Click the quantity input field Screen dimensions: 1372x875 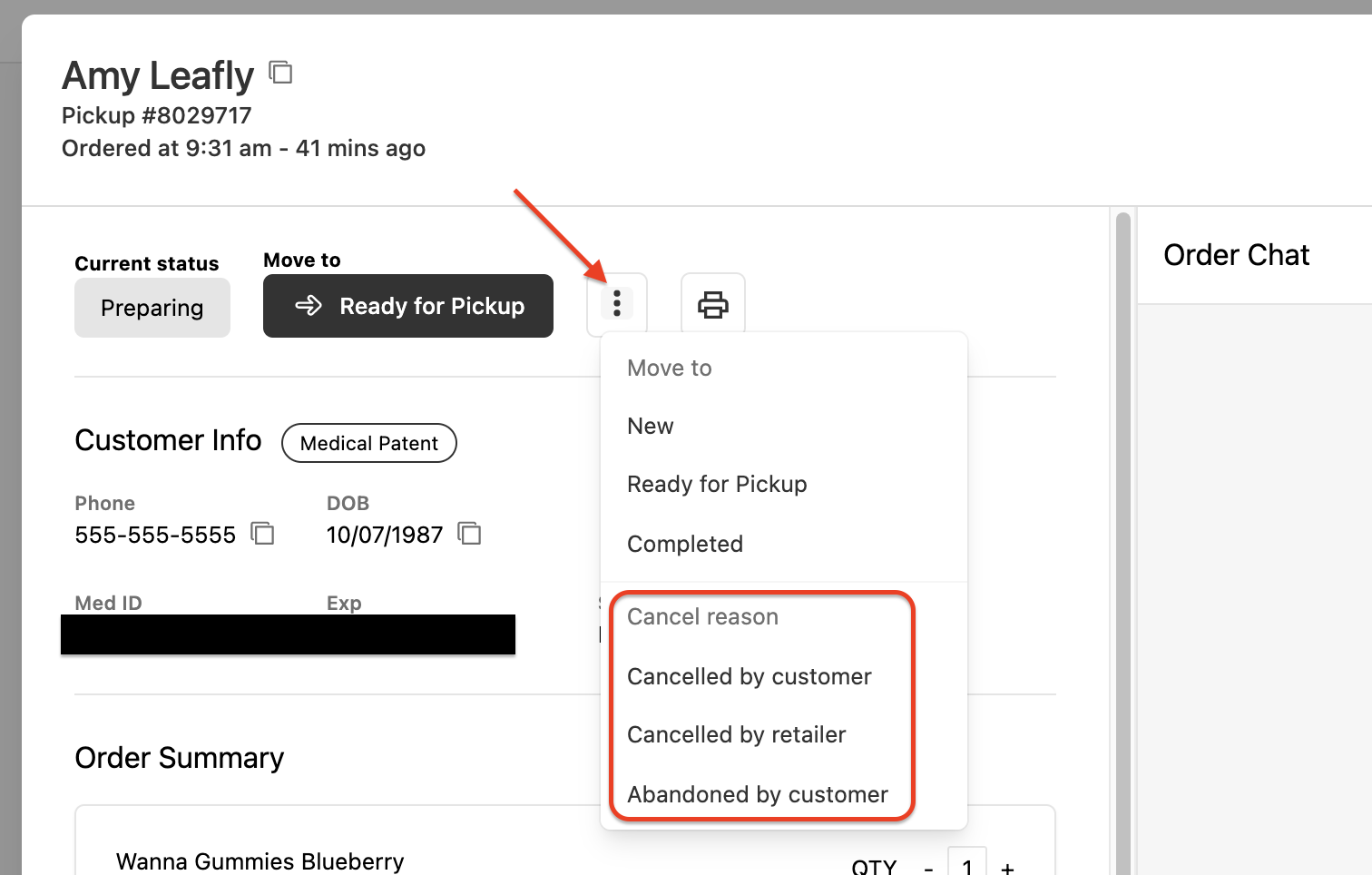tap(967, 862)
